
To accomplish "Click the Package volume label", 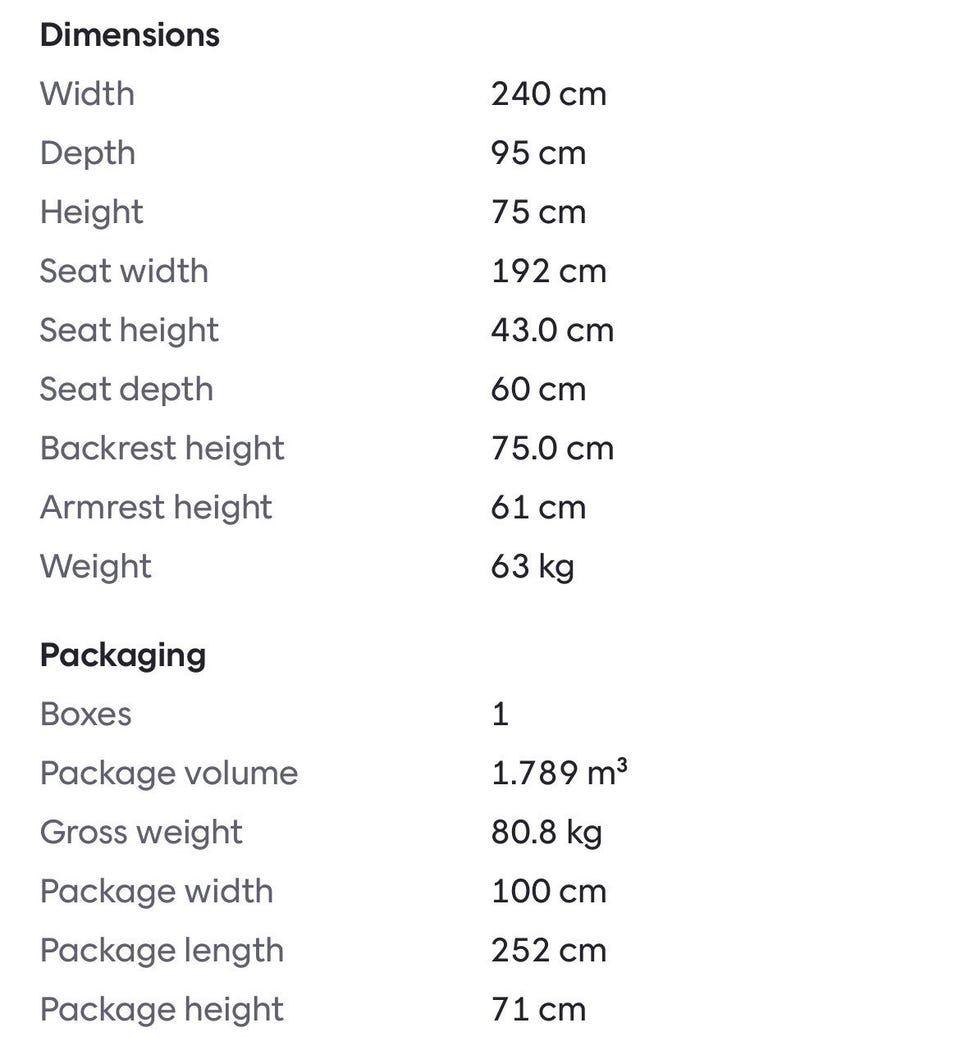I will point(168,773).
